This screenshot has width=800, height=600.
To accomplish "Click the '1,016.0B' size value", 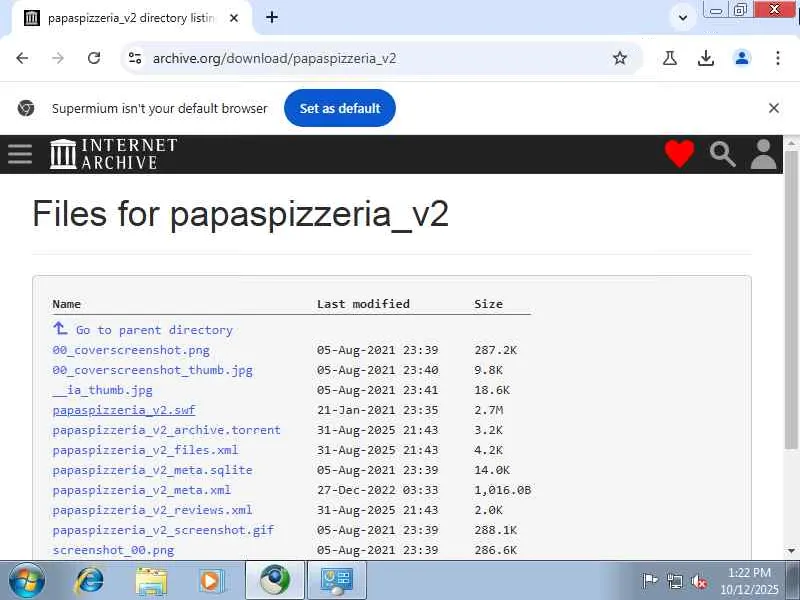I will point(503,490).
